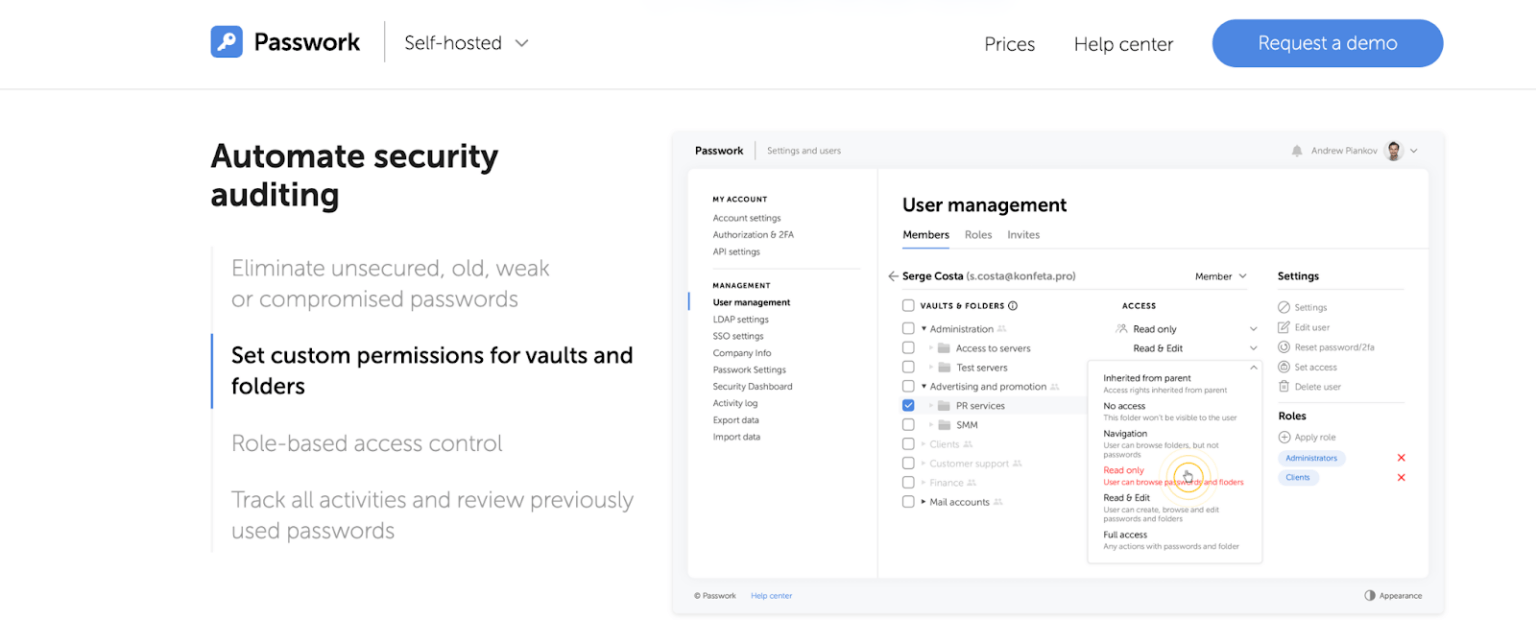Remove the Administrators role with red X
1536x643 pixels.
[1401, 458]
